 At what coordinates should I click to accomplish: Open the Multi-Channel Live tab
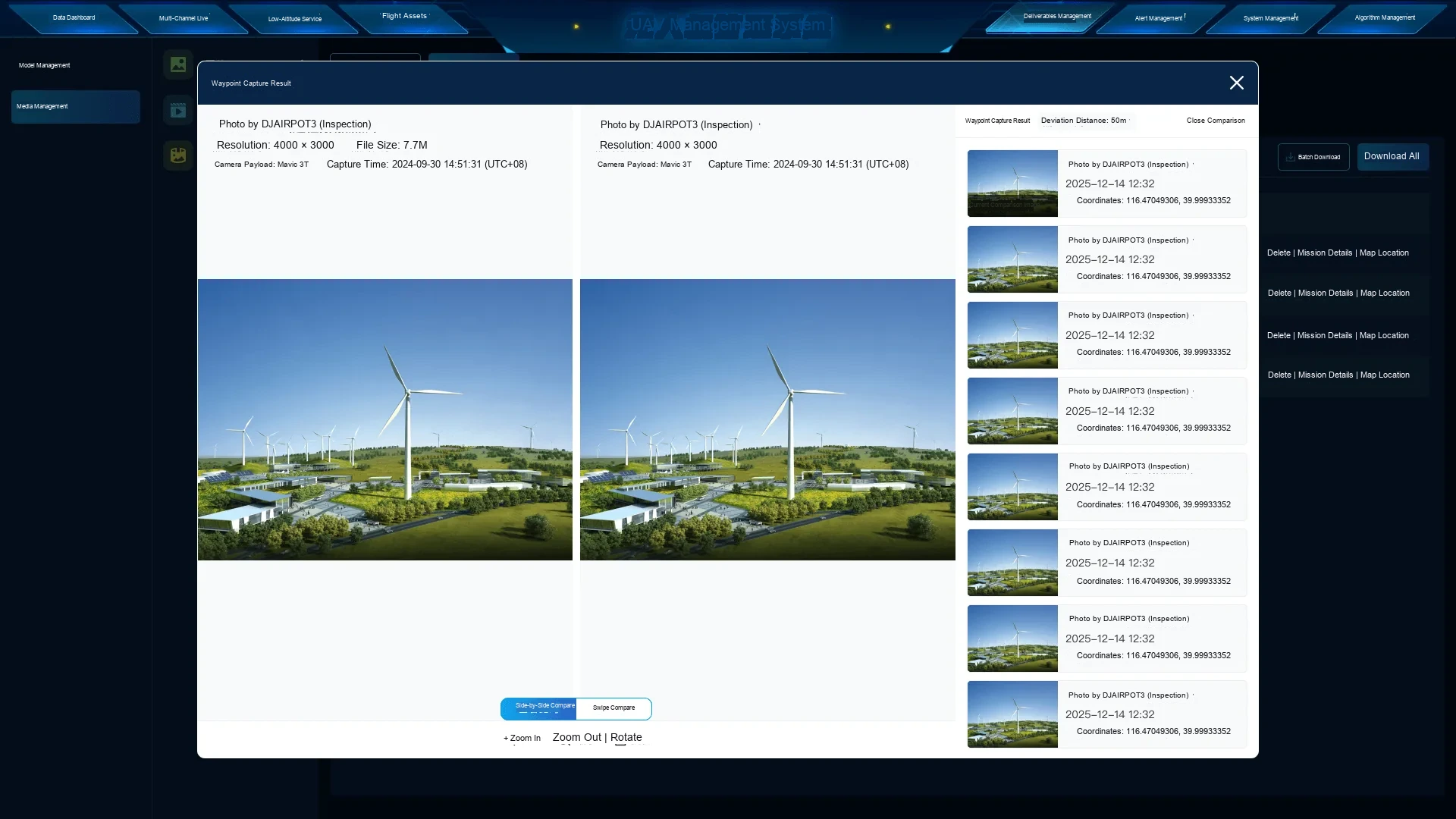pos(184,18)
